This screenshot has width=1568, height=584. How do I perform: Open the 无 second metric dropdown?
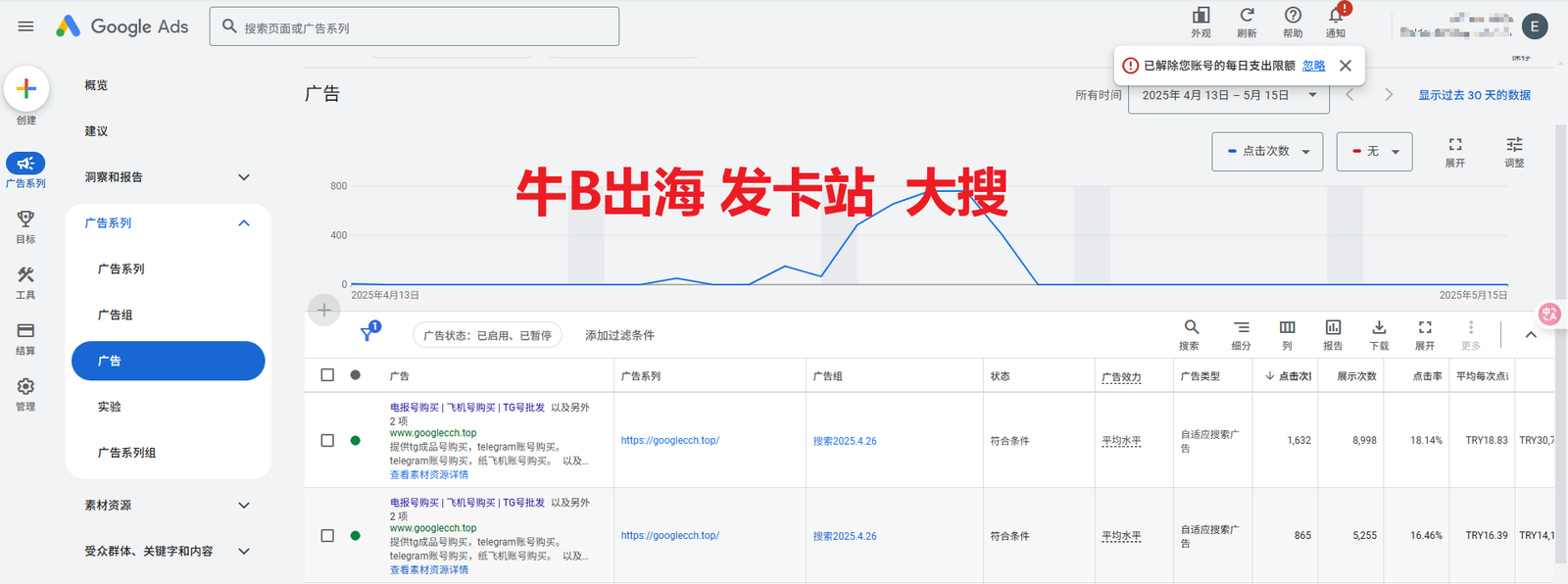(x=1374, y=152)
